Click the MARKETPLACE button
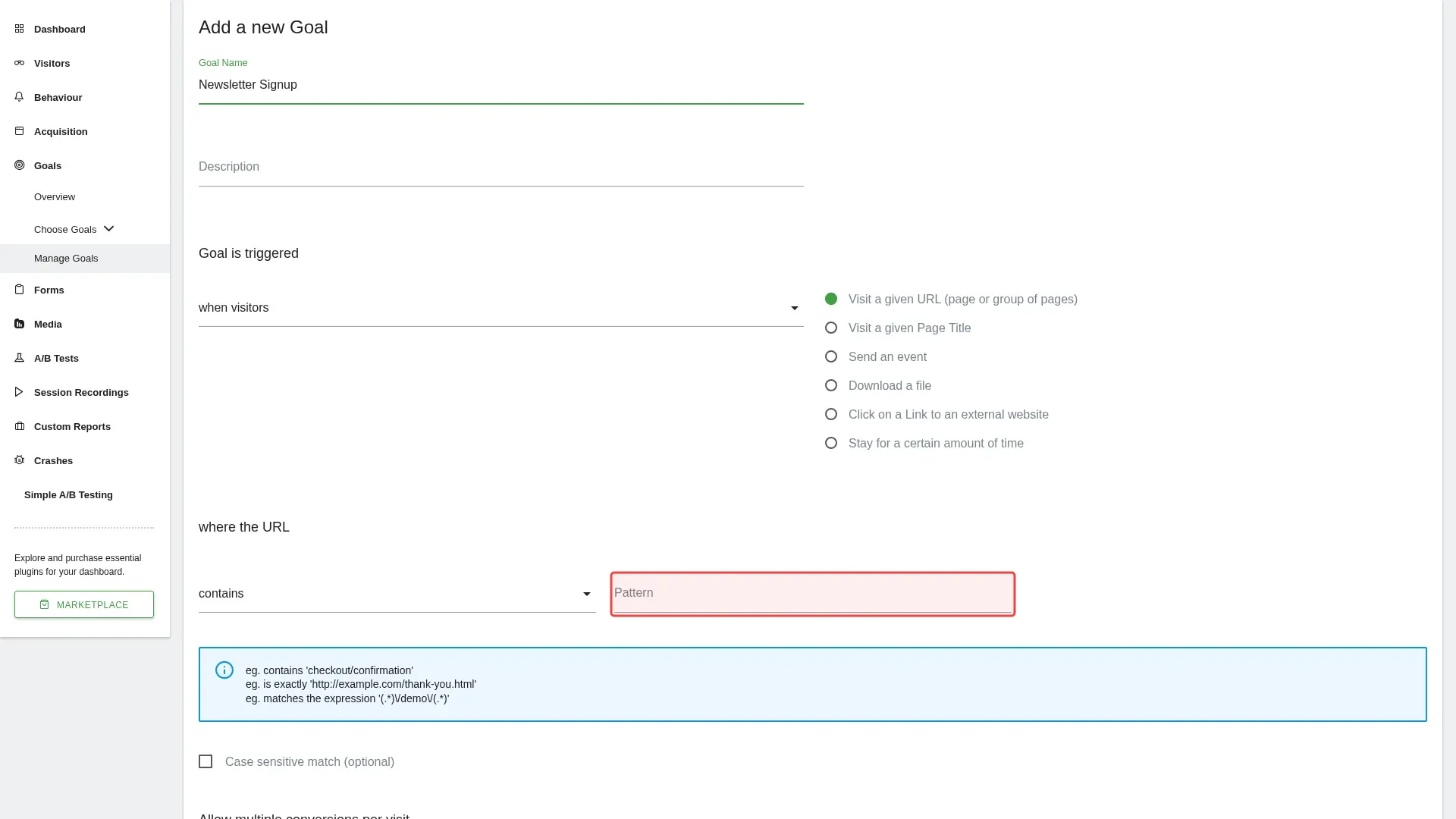Screen dimensions: 1456x819 tap(83, 604)
